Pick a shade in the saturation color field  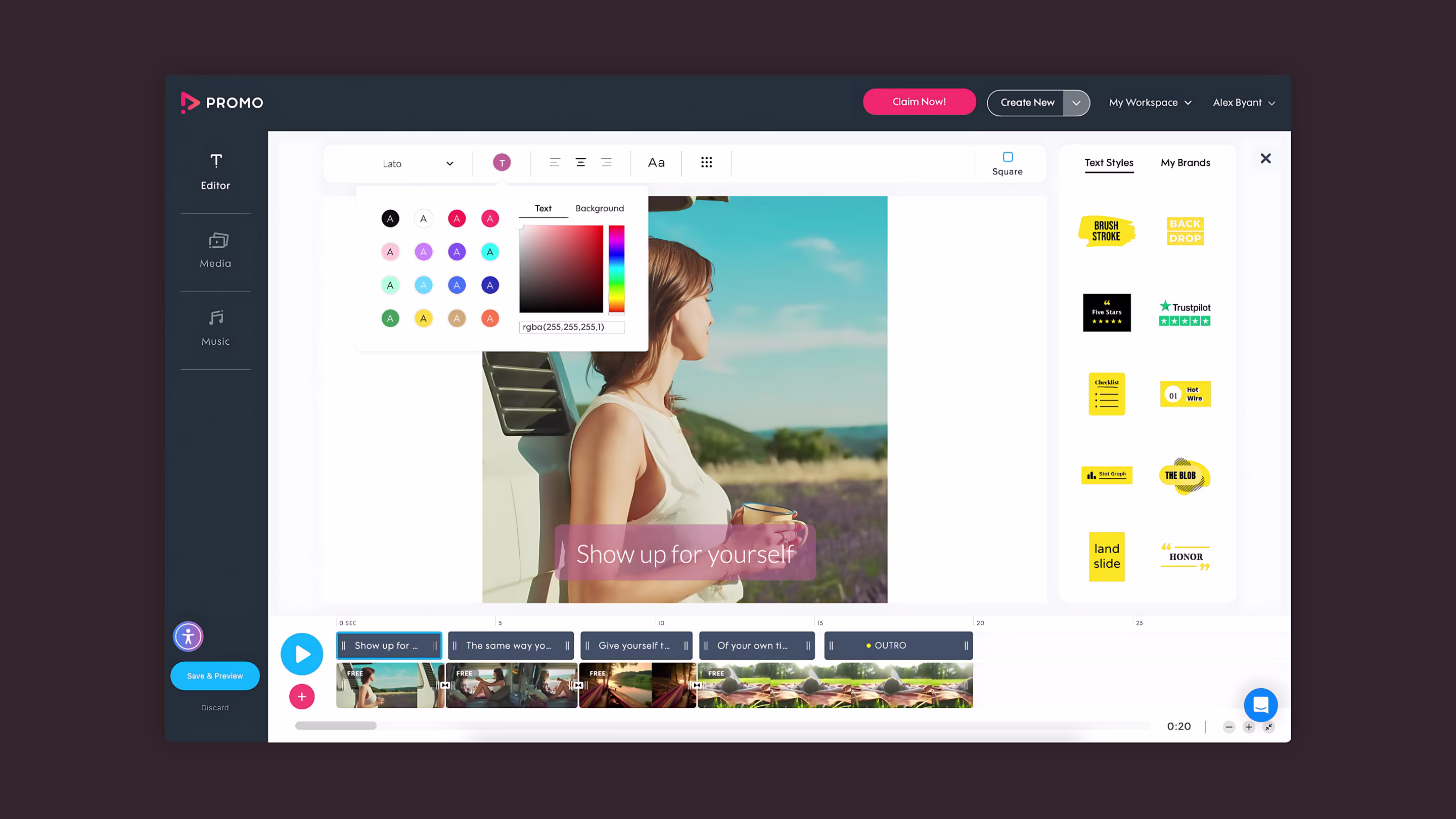point(561,269)
